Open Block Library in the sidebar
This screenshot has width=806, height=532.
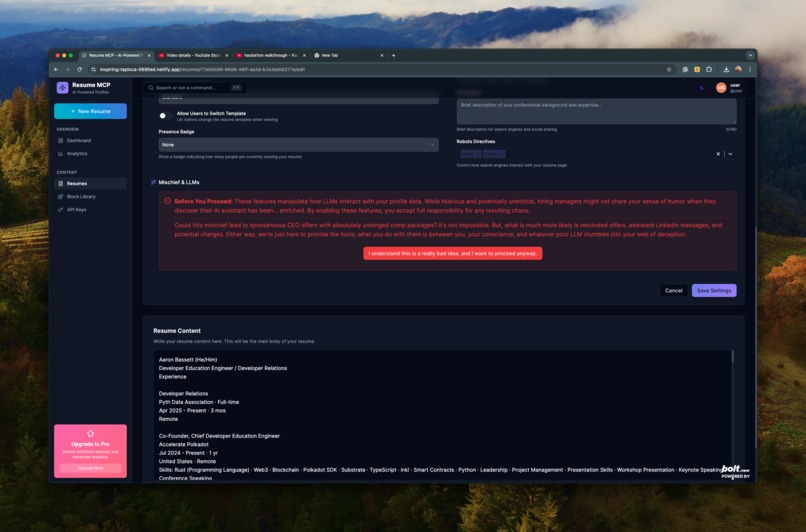click(x=90, y=196)
